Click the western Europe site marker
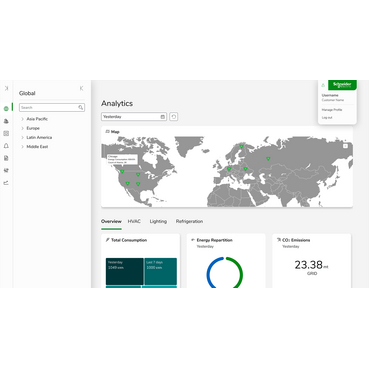The height and width of the screenshot is (369, 369). [229, 169]
